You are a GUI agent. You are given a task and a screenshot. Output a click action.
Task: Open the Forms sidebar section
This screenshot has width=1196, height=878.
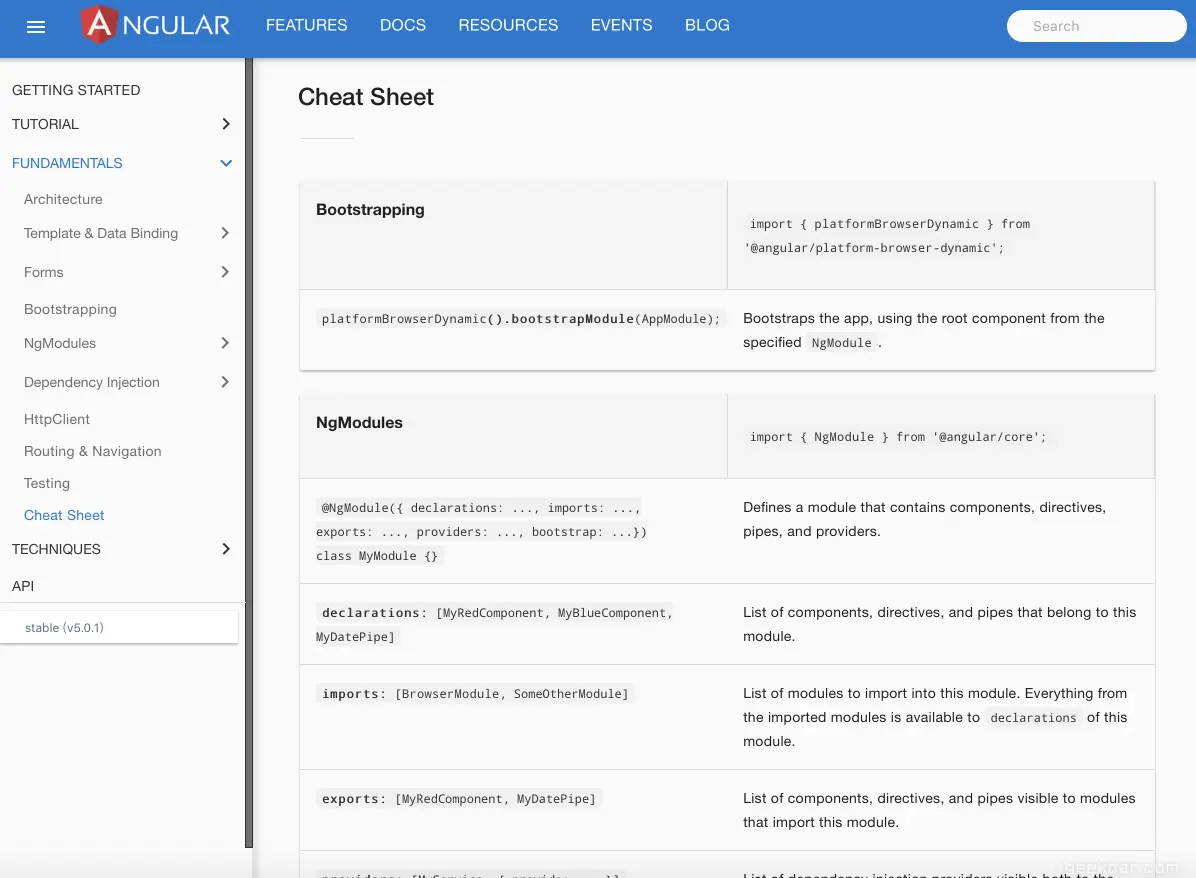(43, 272)
